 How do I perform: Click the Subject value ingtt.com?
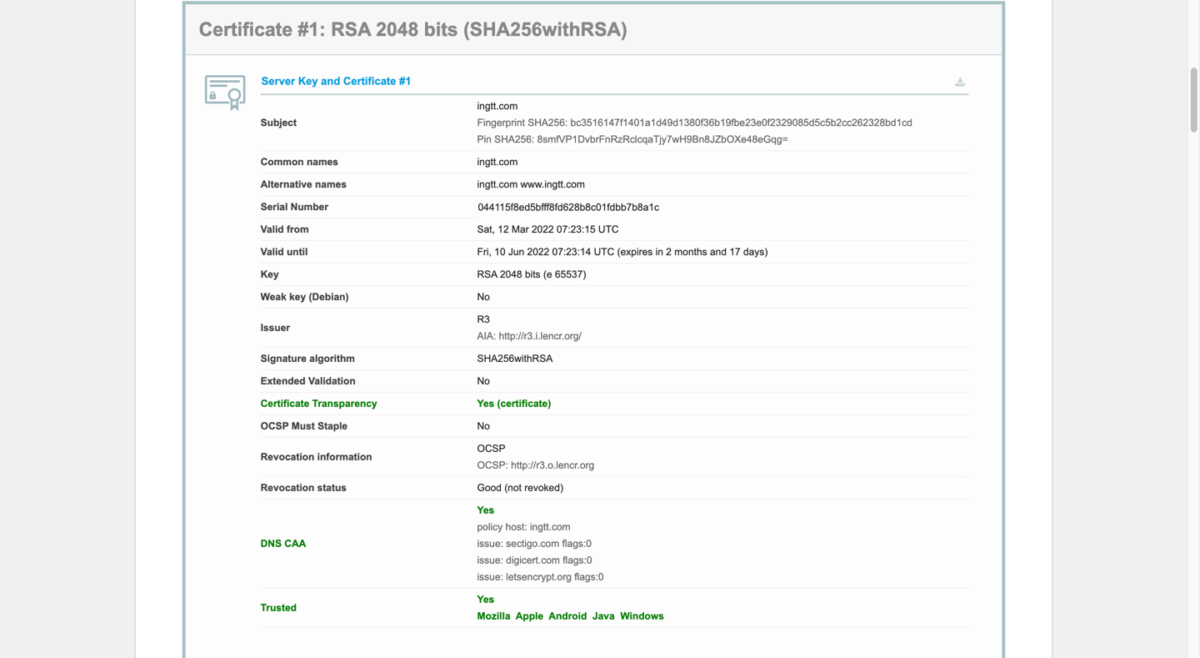pyautogui.click(x=497, y=105)
